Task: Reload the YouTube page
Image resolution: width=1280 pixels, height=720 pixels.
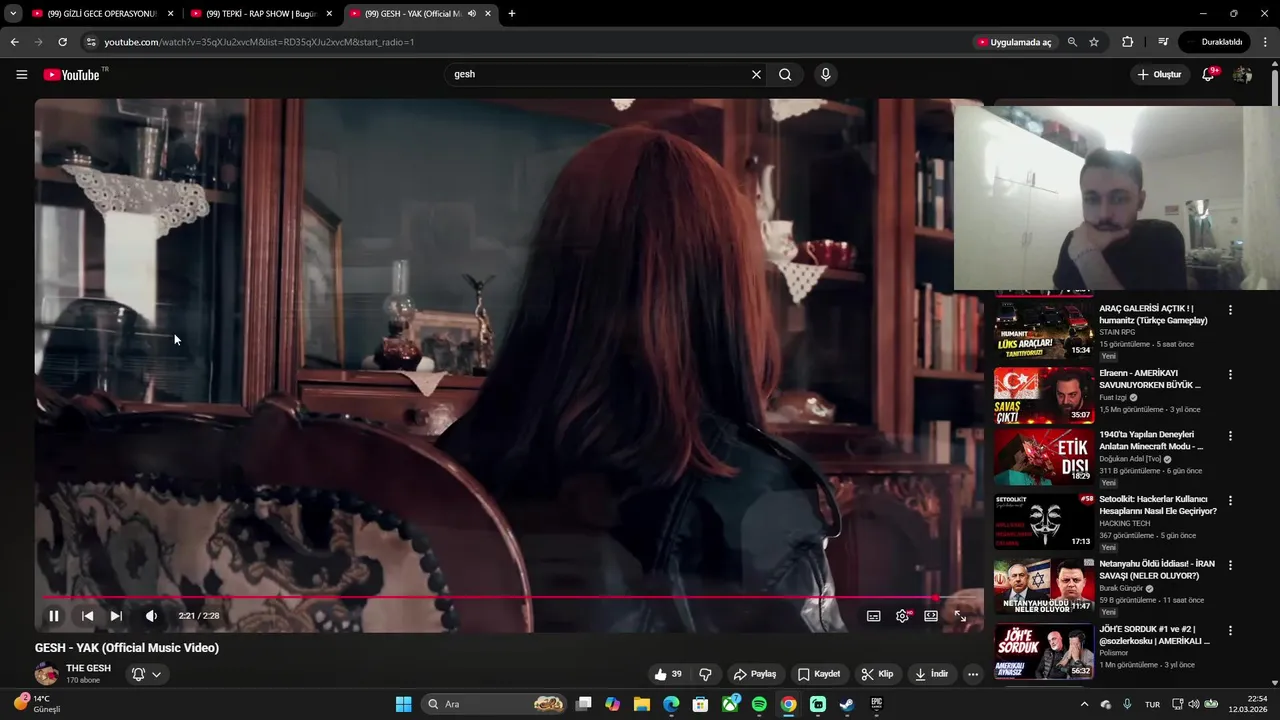Action: point(62,42)
